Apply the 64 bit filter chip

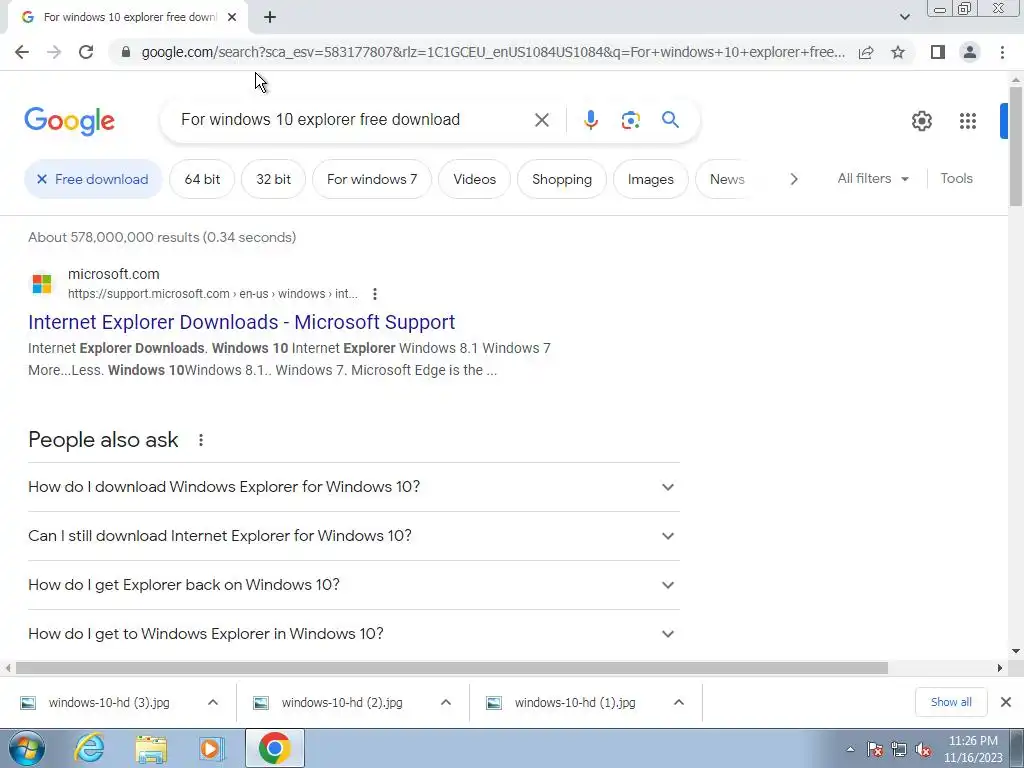coord(202,179)
